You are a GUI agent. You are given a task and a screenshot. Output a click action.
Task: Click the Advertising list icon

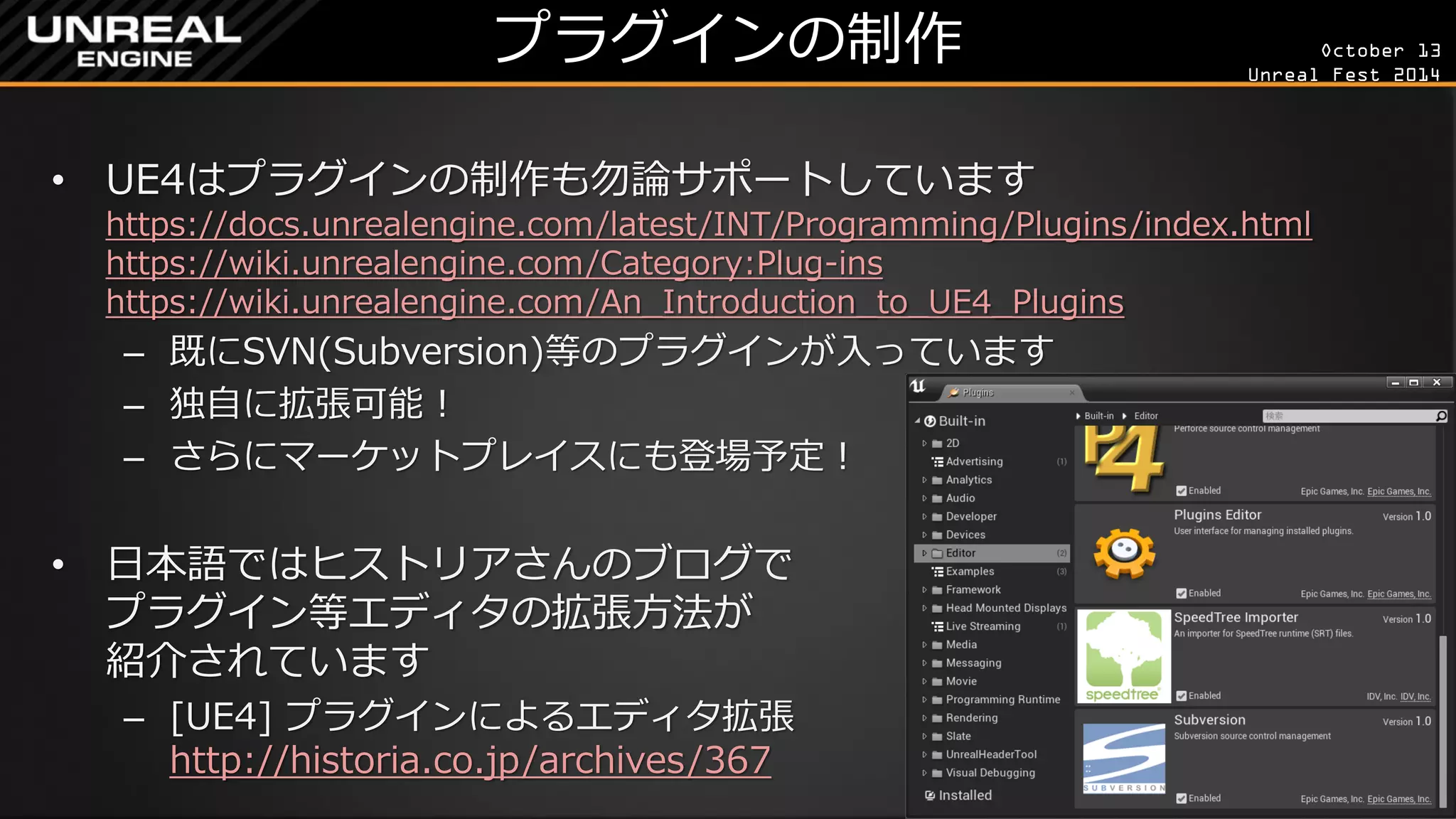coord(938,462)
